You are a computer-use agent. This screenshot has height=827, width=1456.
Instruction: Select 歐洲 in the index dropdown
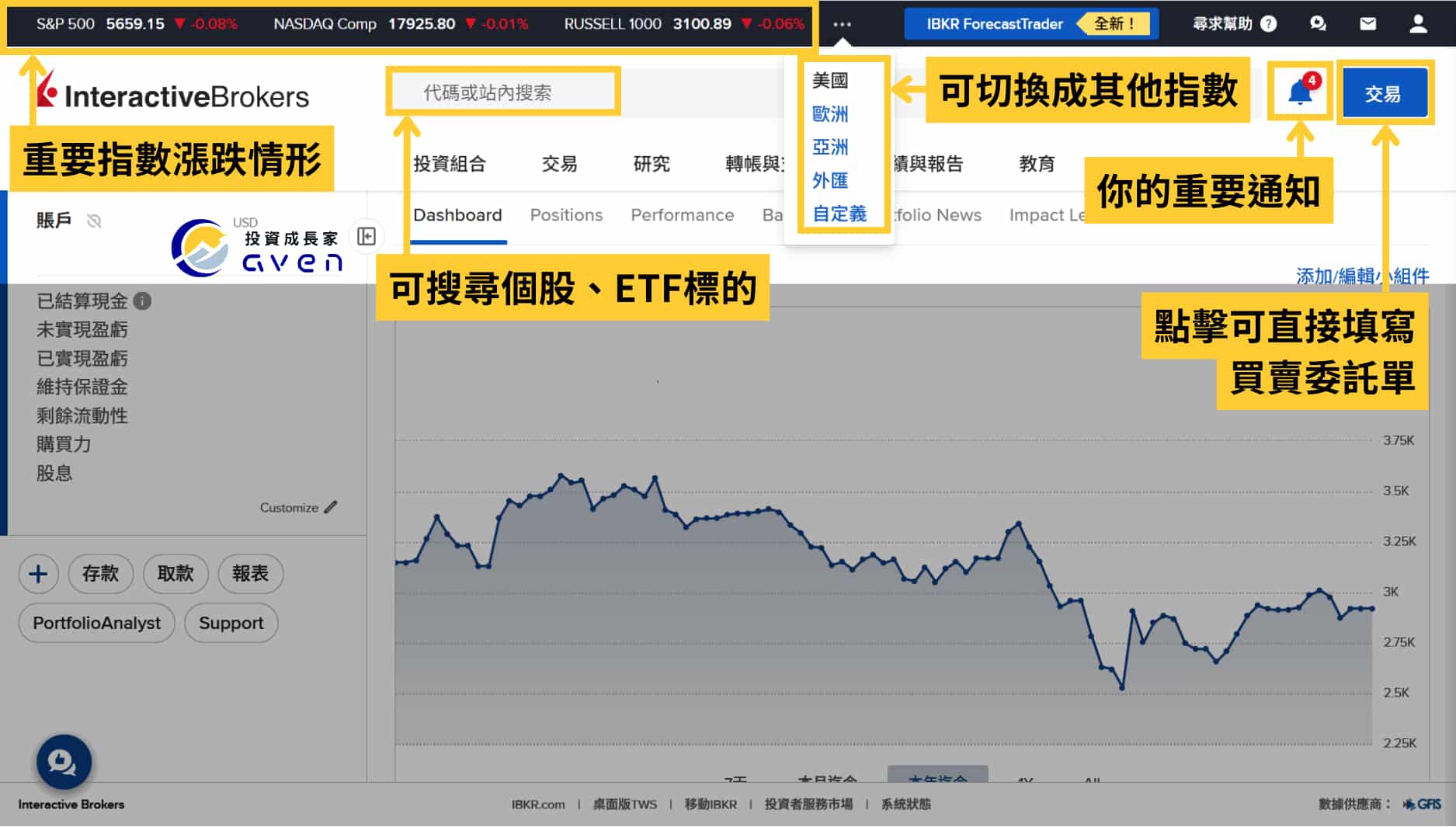coord(830,114)
